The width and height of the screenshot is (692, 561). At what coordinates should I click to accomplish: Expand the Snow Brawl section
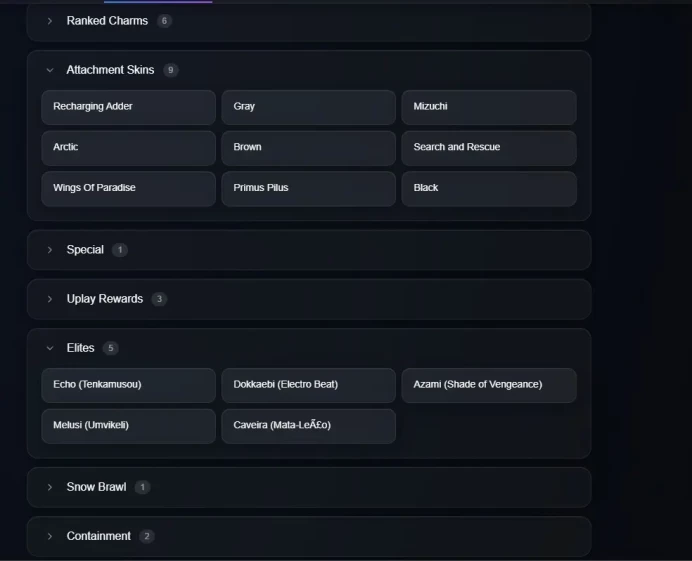[x=309, y=487]
